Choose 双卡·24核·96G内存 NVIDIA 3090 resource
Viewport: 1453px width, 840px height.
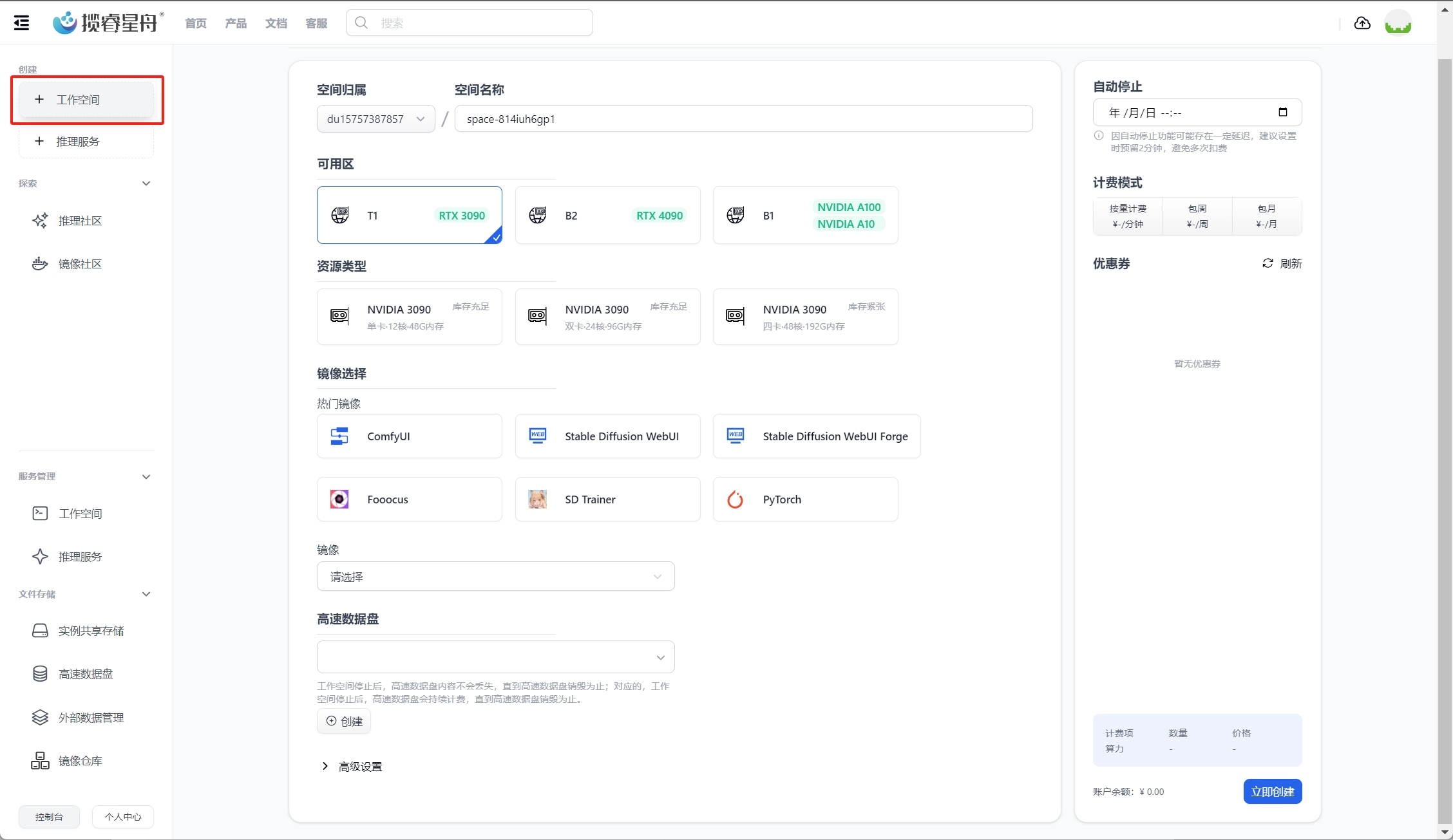[x=607, y=317]
